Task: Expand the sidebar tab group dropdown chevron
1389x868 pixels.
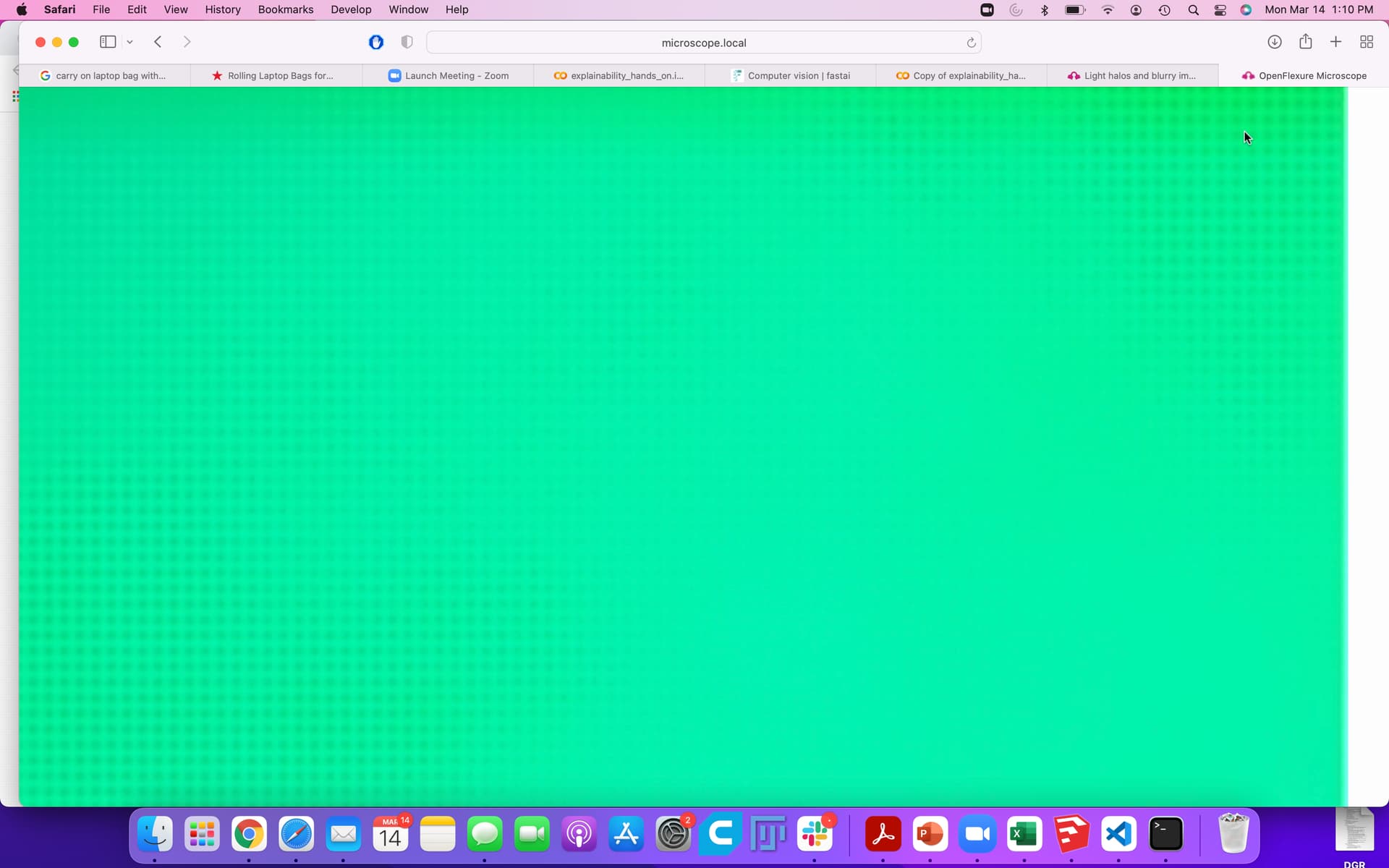Action: click(129, 42)
